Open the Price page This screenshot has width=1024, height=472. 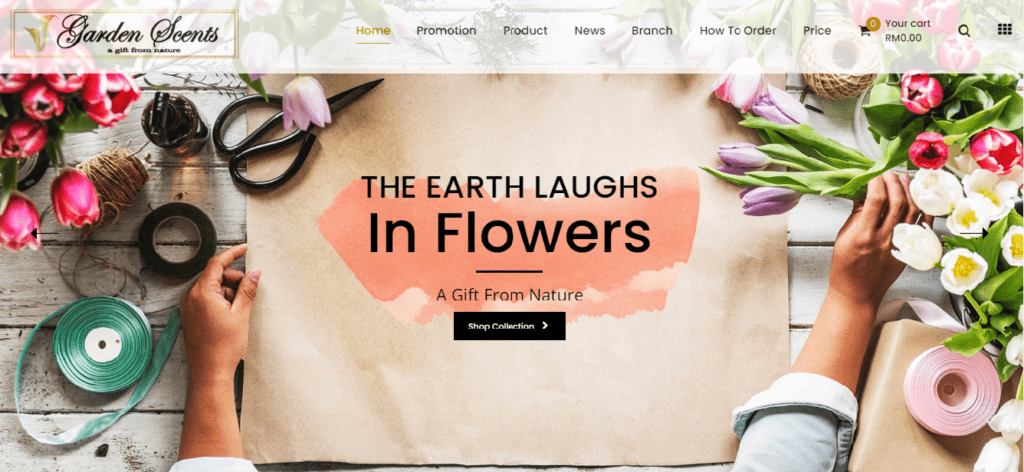tap(817, 31)
